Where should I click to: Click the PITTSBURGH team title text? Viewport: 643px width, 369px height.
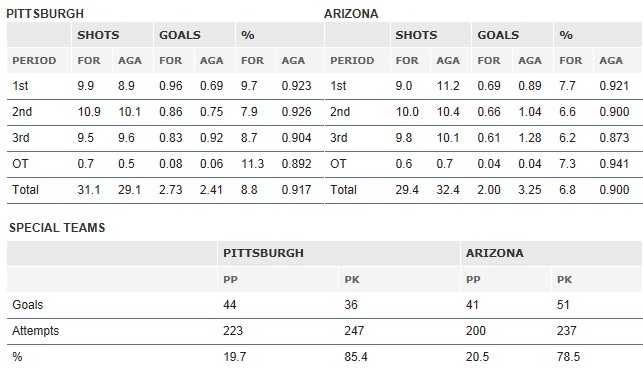(x=45, y=14)
